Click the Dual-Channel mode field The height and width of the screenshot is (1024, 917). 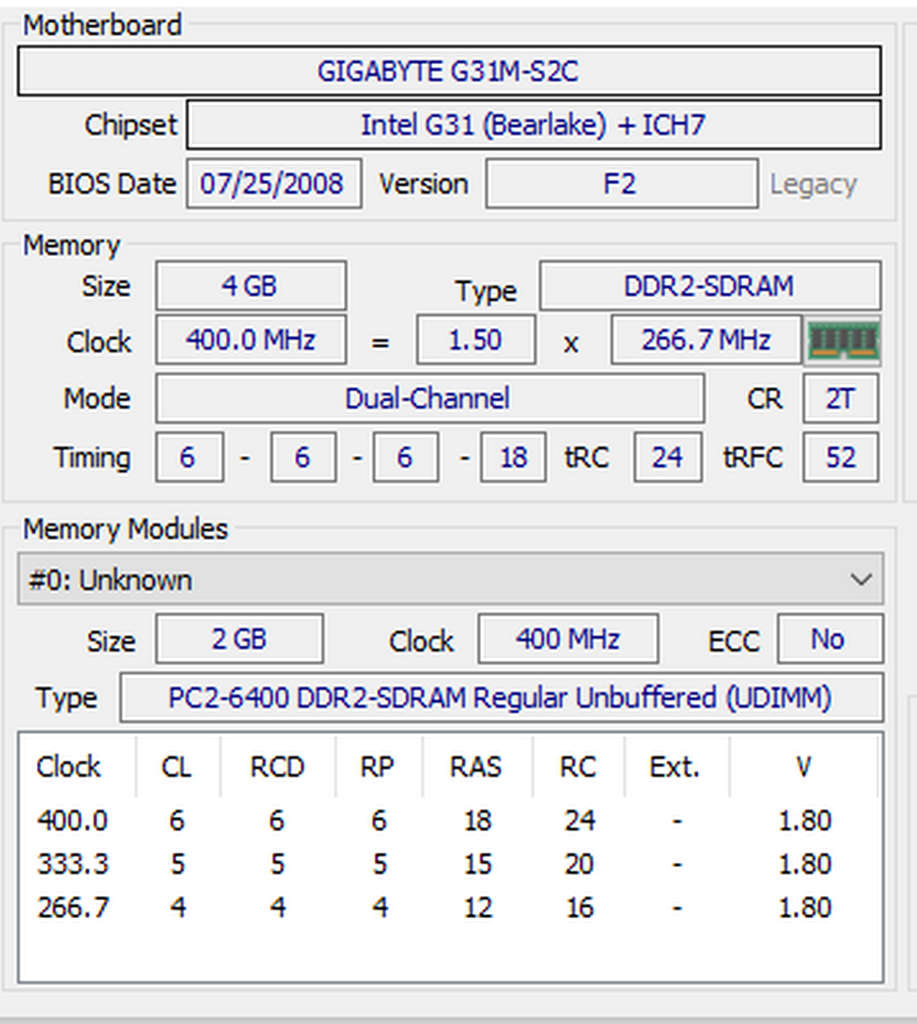pyautogui.click(x=428, y=399)
